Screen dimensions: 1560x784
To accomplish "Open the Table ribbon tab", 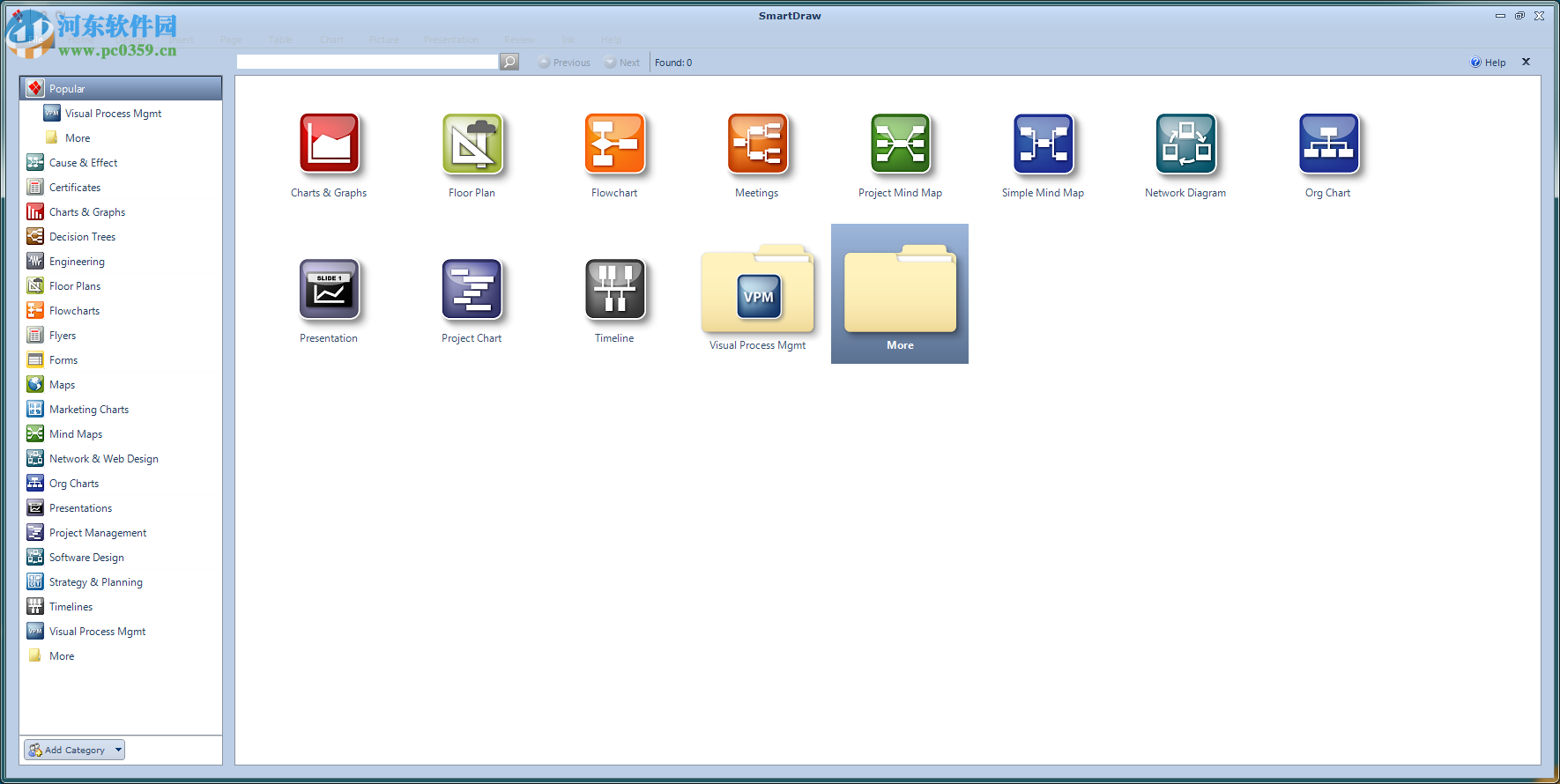I will click(281, 40).
